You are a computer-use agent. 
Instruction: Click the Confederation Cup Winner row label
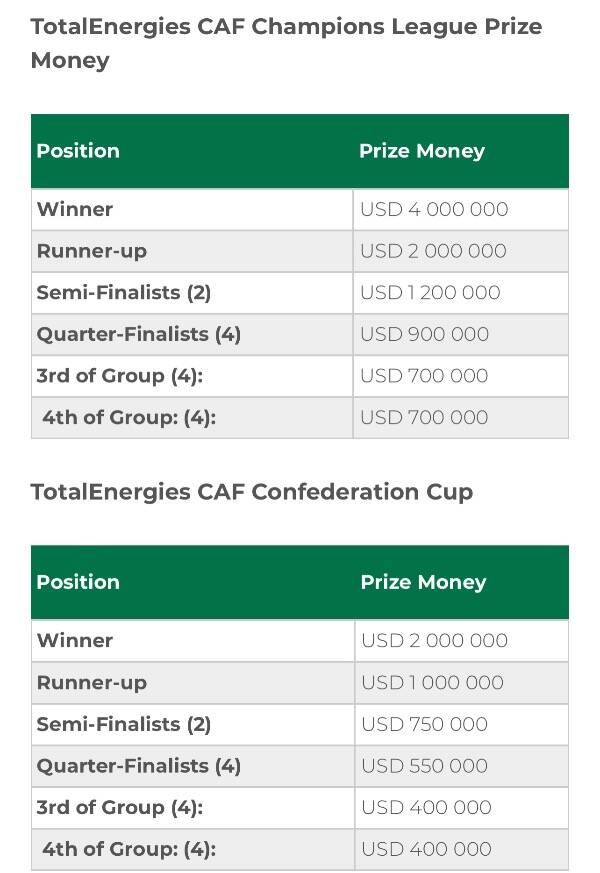75,640
